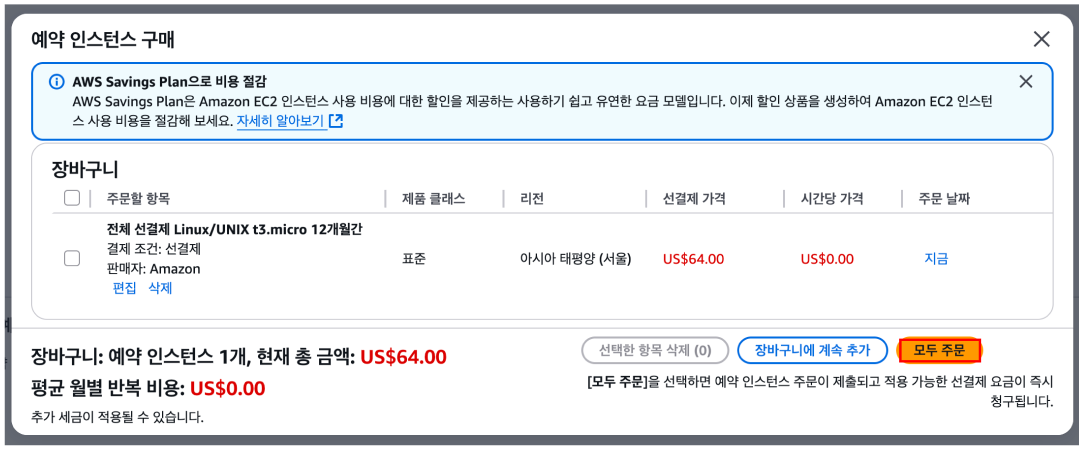Click 삭제 under the t3.micro item

click(160, 288)
